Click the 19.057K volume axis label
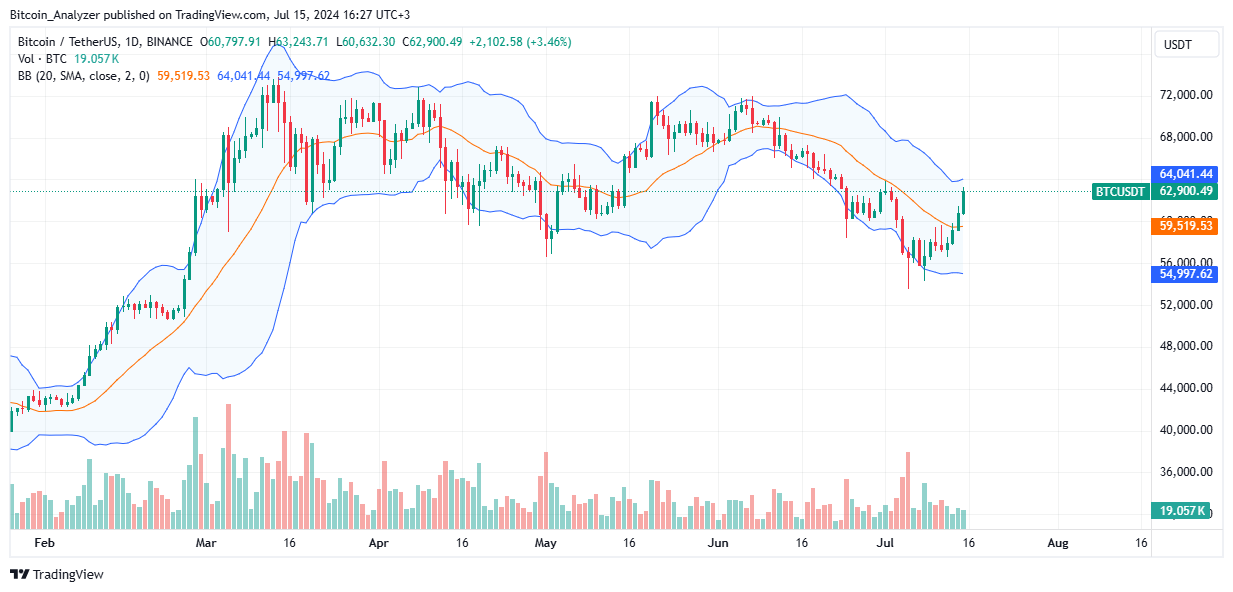Screen dimensions: 1233x592 coord(1182,509)
